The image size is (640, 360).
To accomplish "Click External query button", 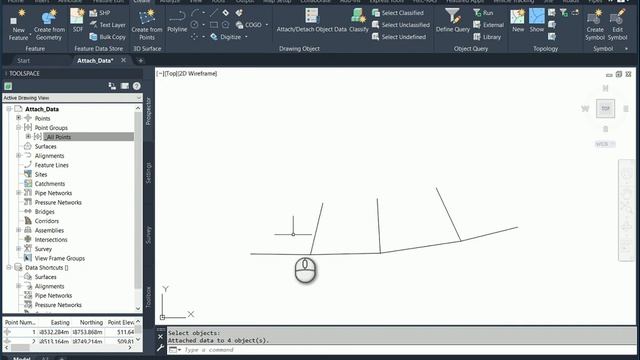I will pos(489,25).
